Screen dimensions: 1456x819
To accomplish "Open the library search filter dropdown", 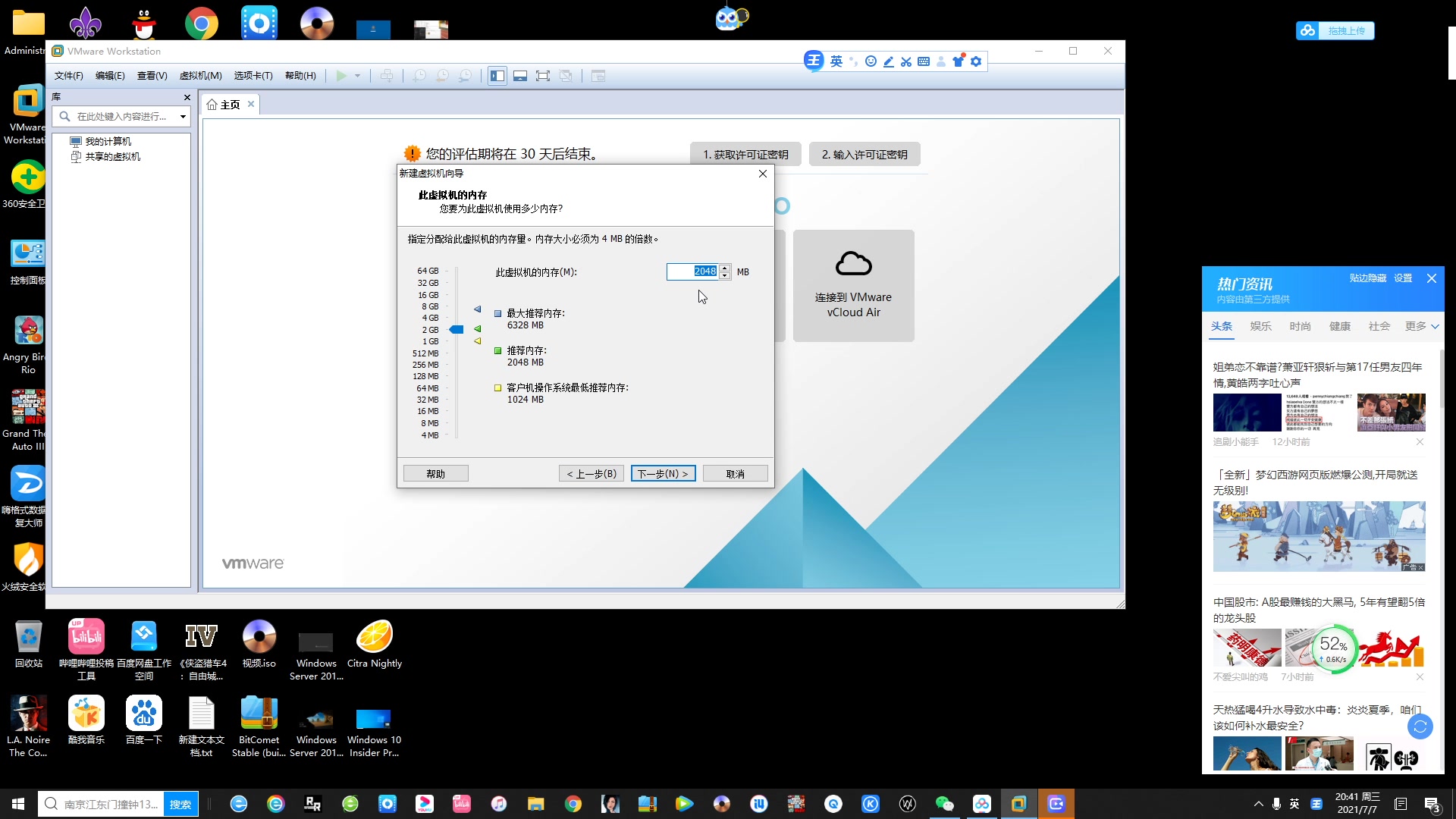I will [x=182, y=116].
